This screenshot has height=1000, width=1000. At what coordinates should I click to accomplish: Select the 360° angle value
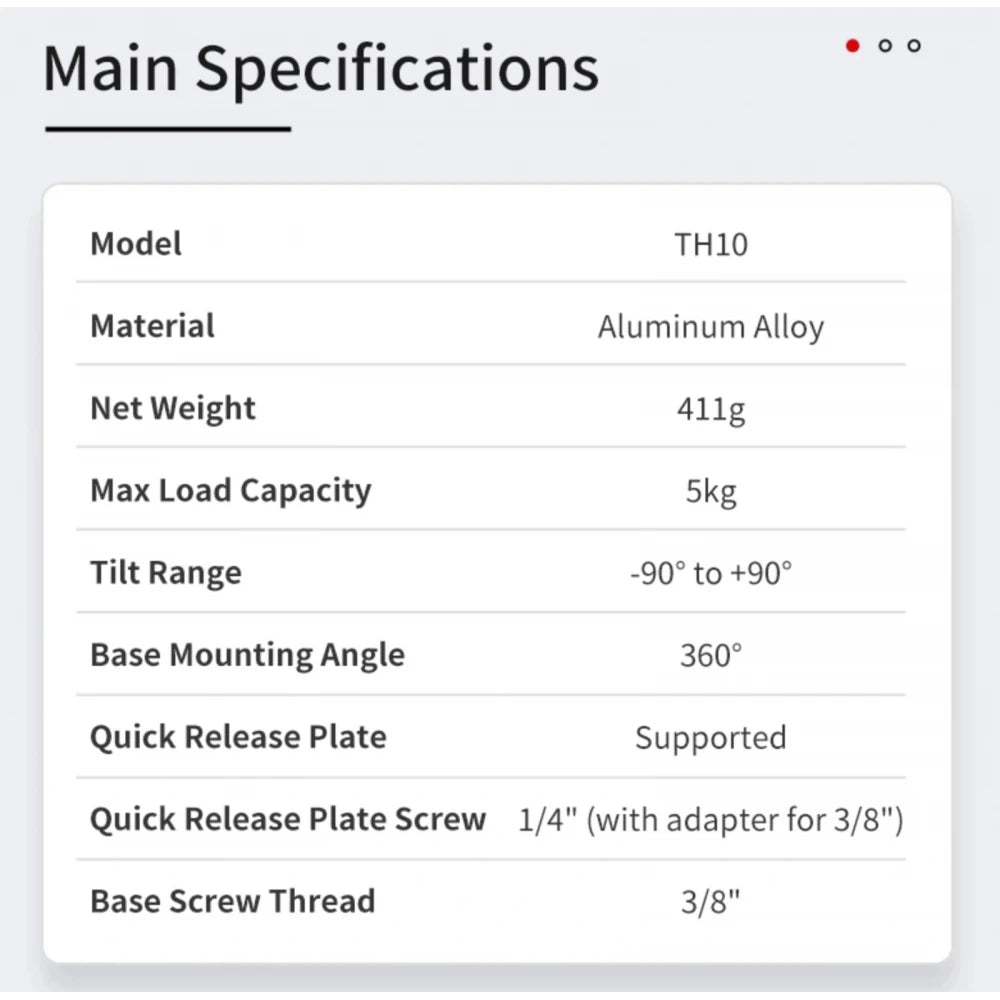pos(711,656)
